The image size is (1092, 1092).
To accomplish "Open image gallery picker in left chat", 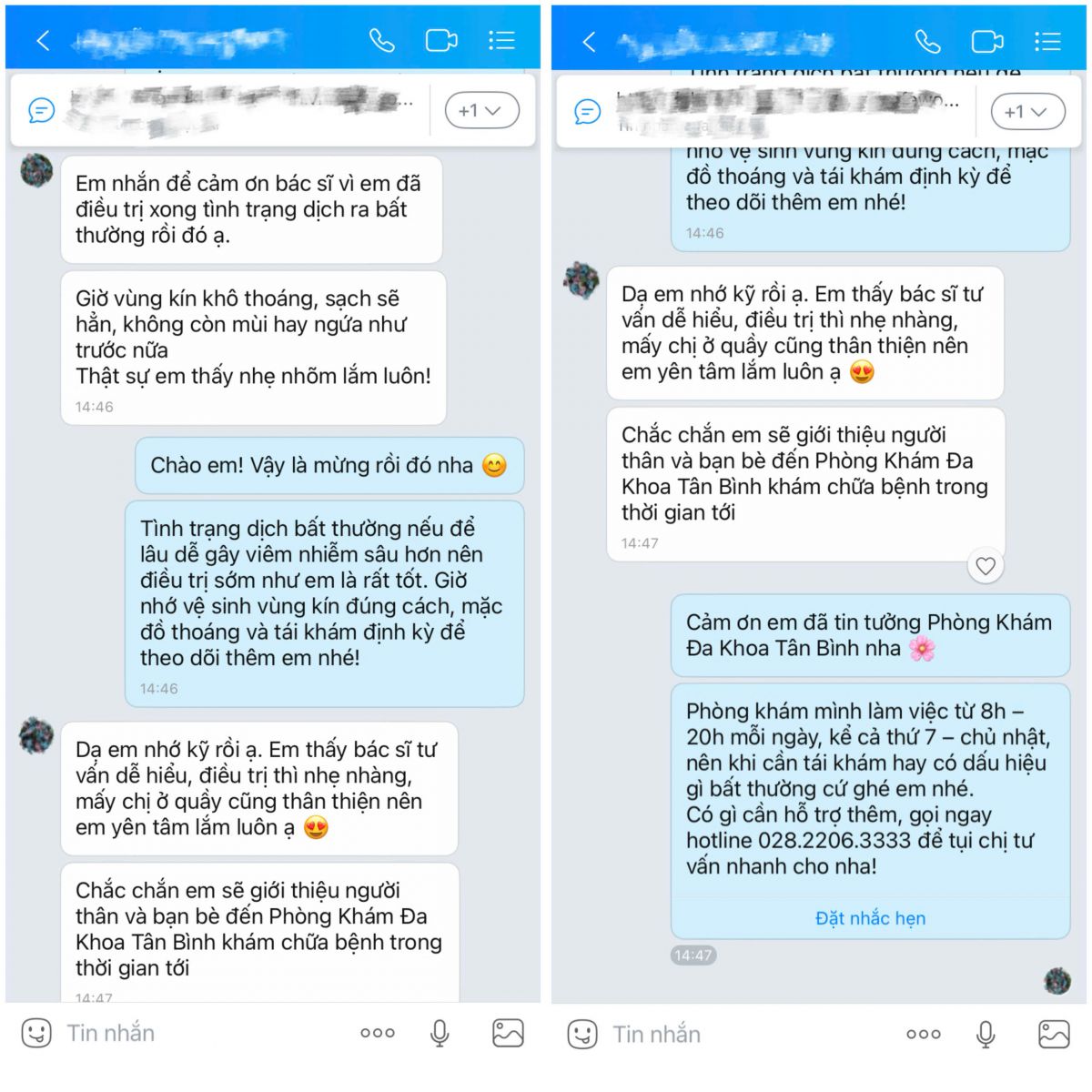I will [508, 1033].
